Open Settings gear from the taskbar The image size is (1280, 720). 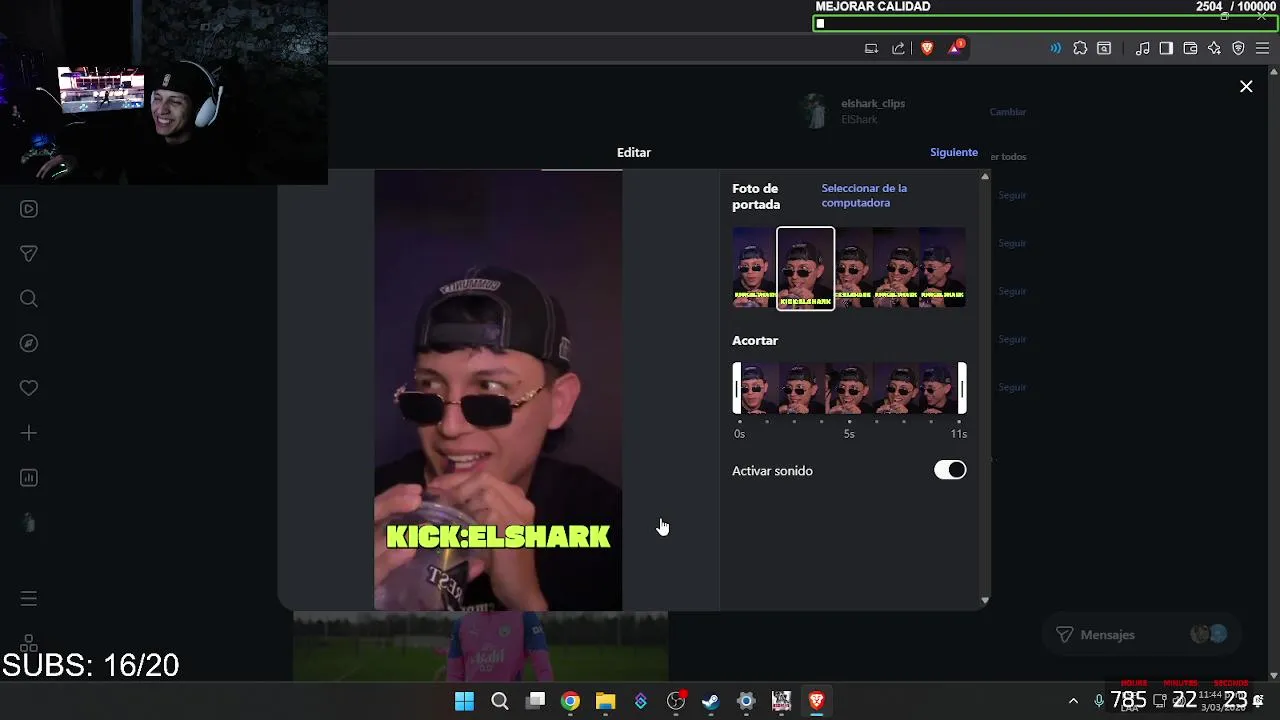coord(746,701)
